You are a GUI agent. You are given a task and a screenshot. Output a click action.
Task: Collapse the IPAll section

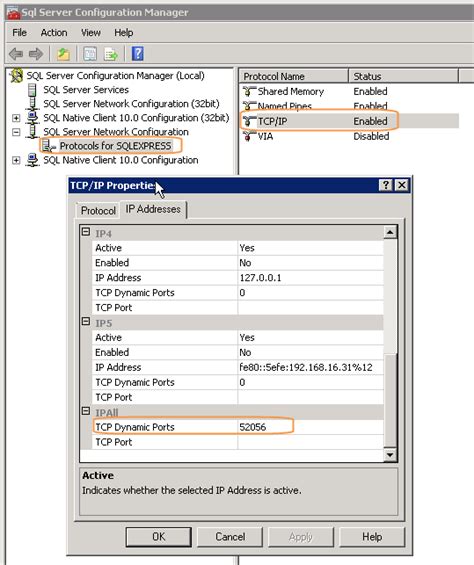tap(86, 410)
